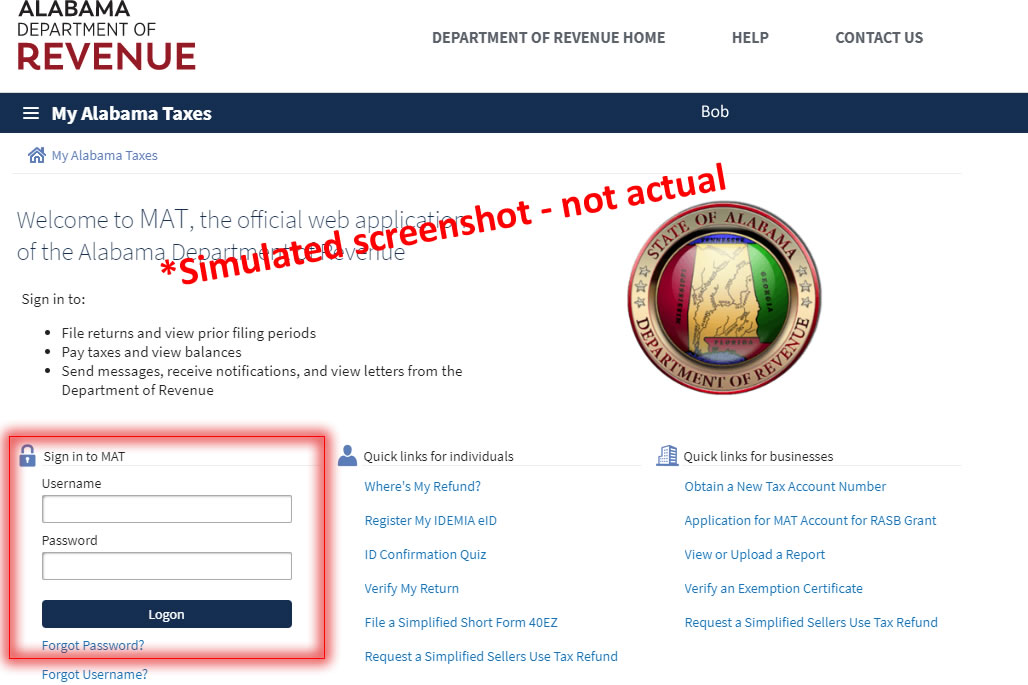
Task: Open Register My IDEMIA eID link
Action: click(x=430, y=520)
